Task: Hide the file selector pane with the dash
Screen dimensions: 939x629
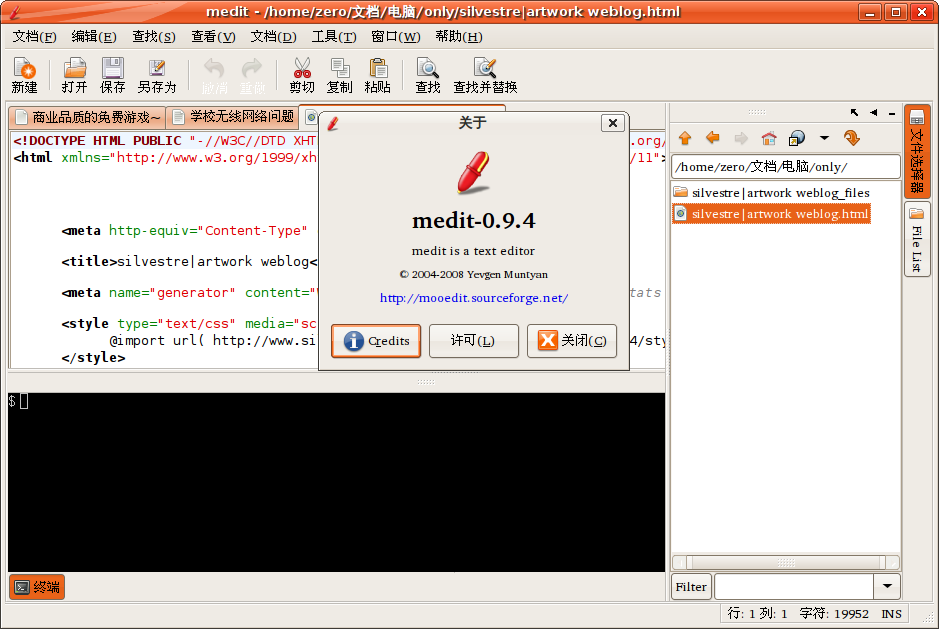Action: pyautogui.click(x=892, y=113)
